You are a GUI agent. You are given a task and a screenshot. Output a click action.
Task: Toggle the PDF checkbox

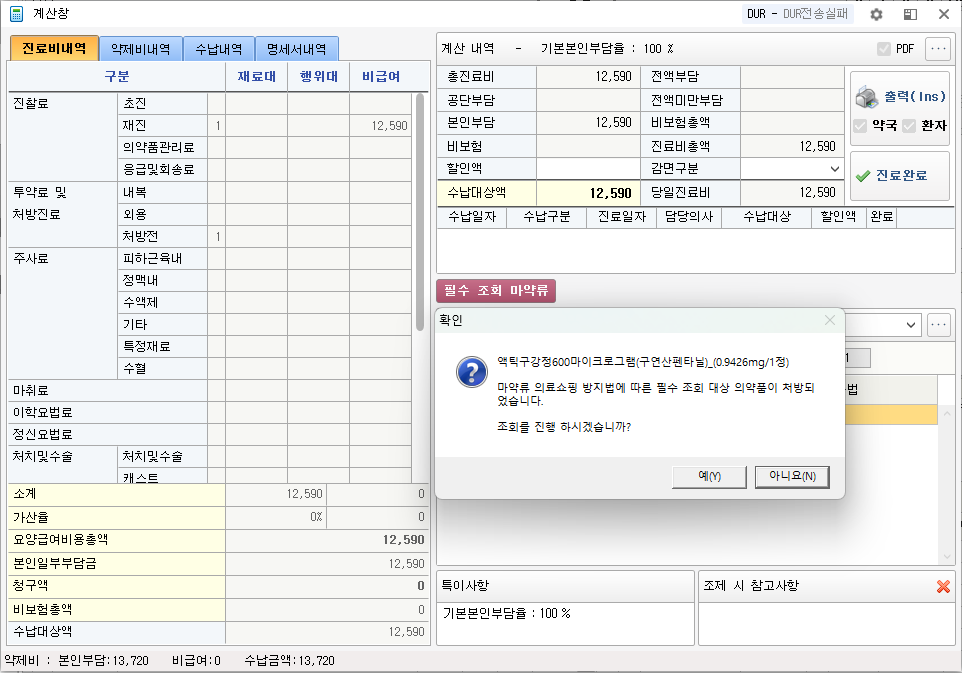tap(884, 49)
